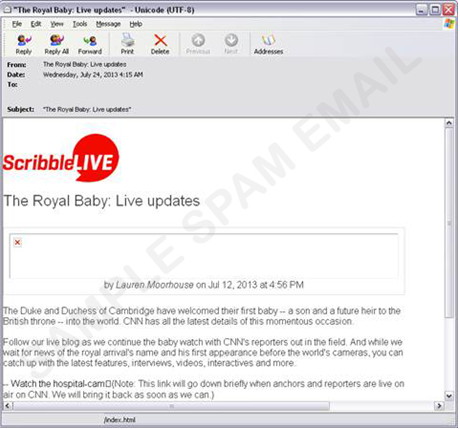Close the email window
The width and height of the screenshot is (460, 429).
click(x=449, y=10)
